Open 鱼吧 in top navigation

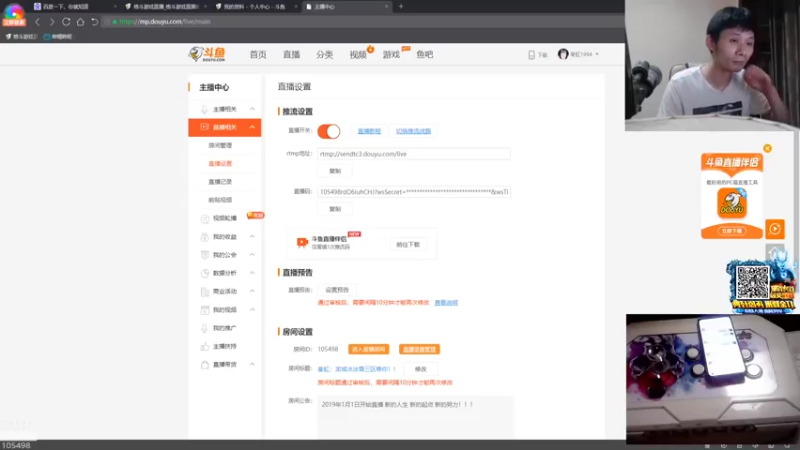(x=424, y=55)
